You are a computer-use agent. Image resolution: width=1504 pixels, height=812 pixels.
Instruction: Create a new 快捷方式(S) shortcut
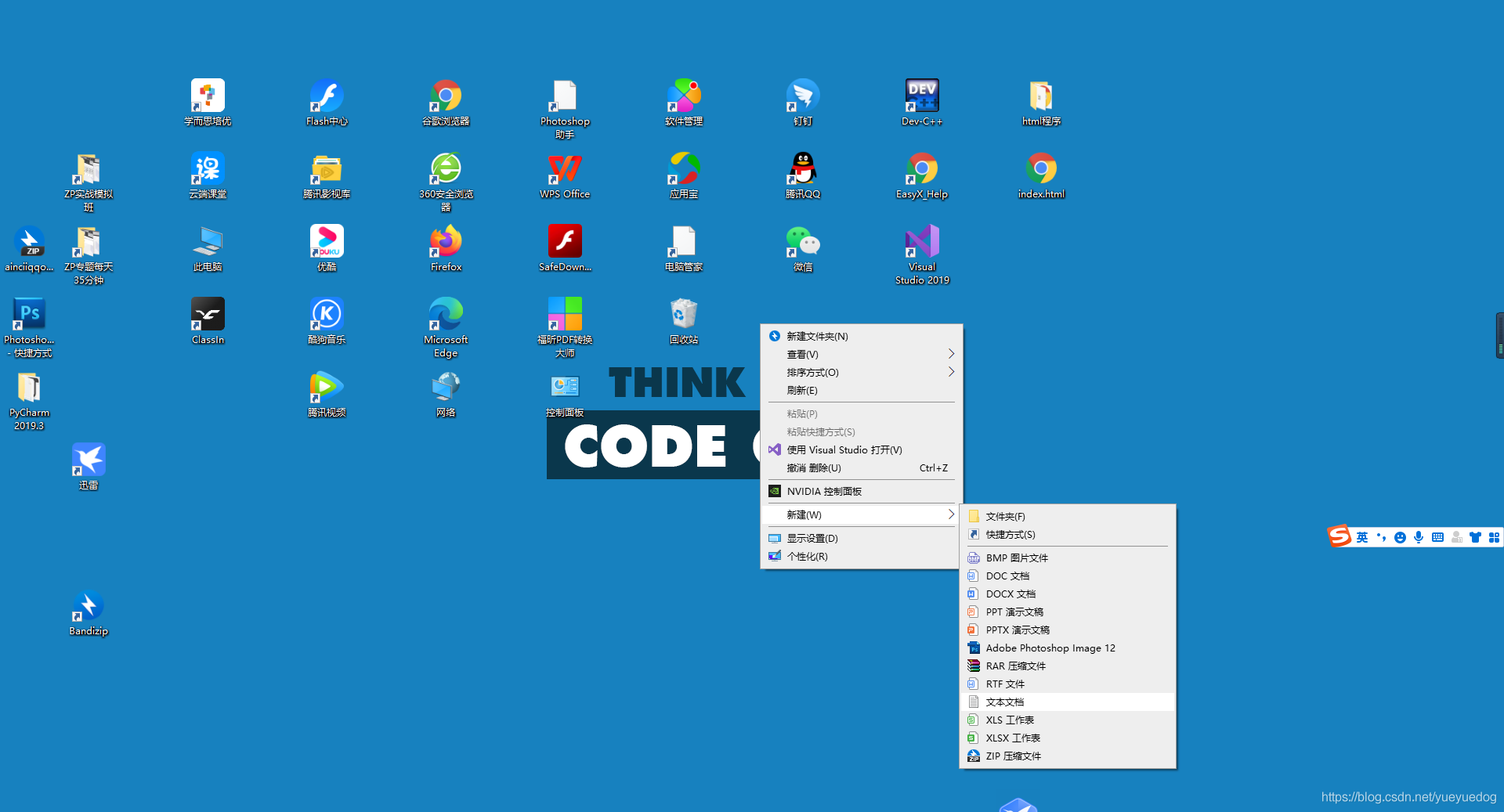pyautogui.click(x=1068, y=535)
